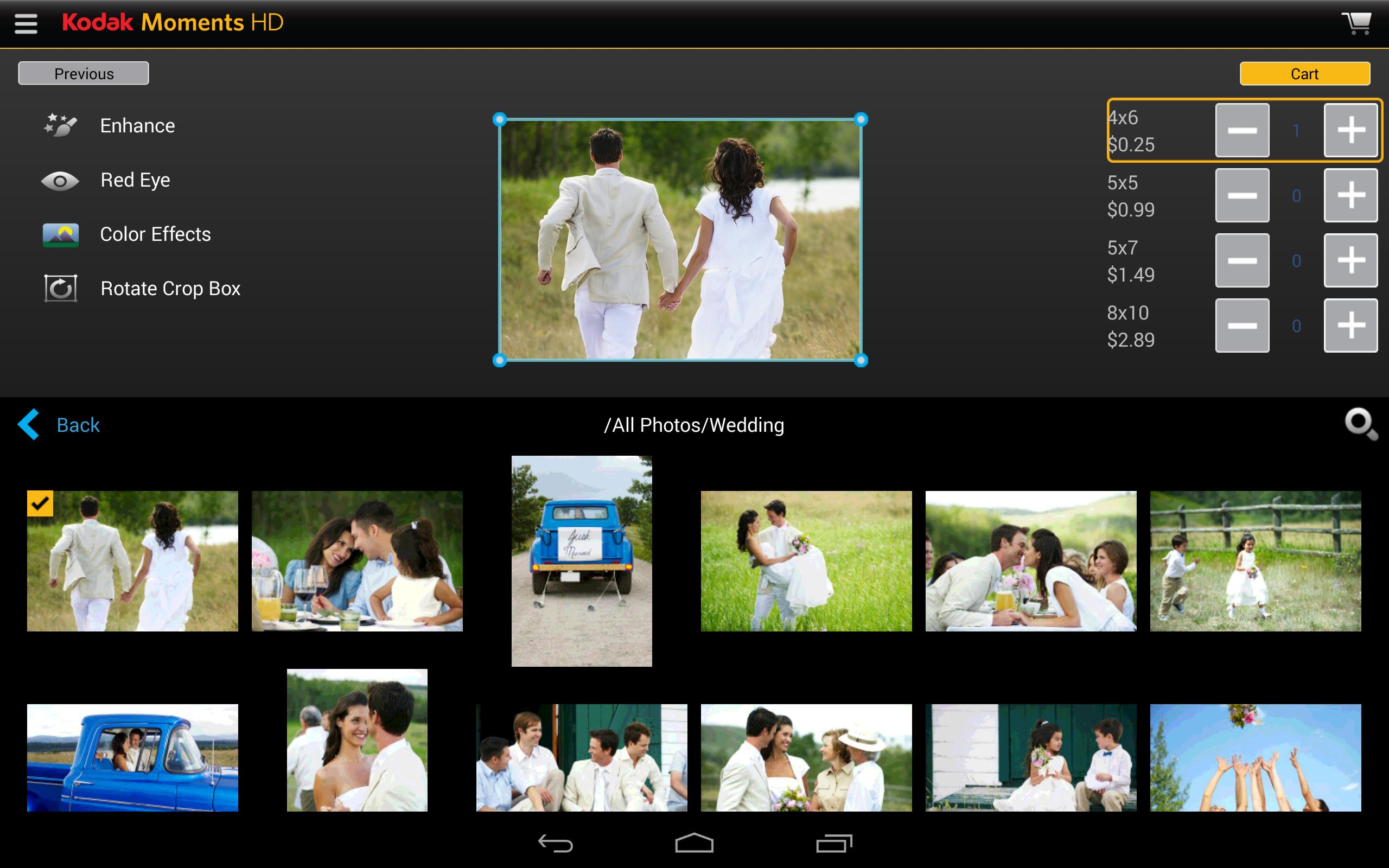Open the photo search magnifier
The image size is (1389, 868).
(x=1361, y=424)
